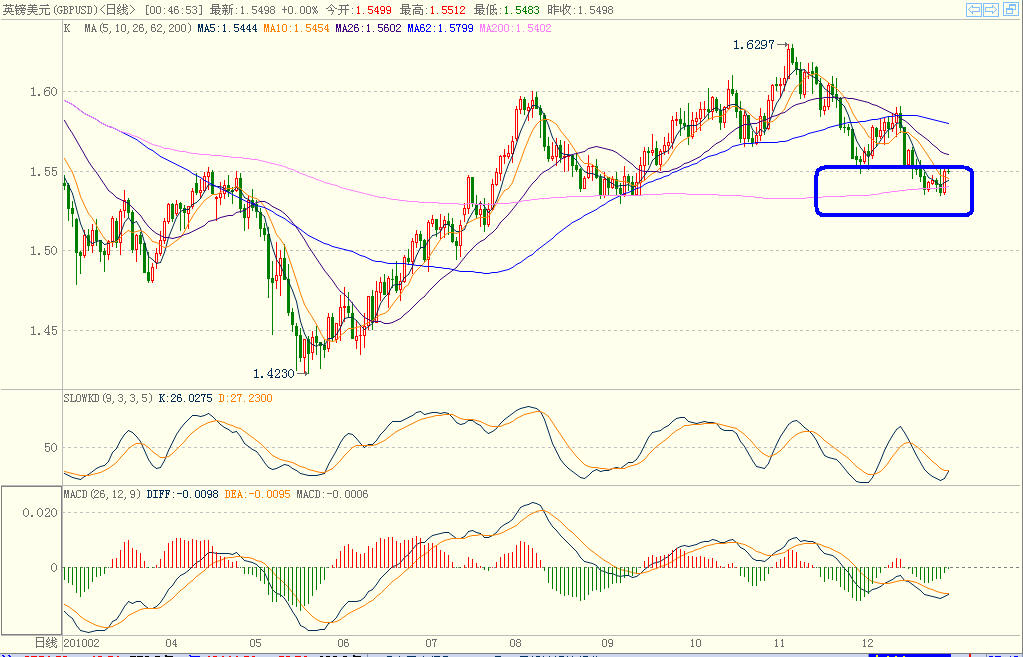Click the 201002 date on time axis
Screen dimensions: 1023x657
click(x=81, y=643)
